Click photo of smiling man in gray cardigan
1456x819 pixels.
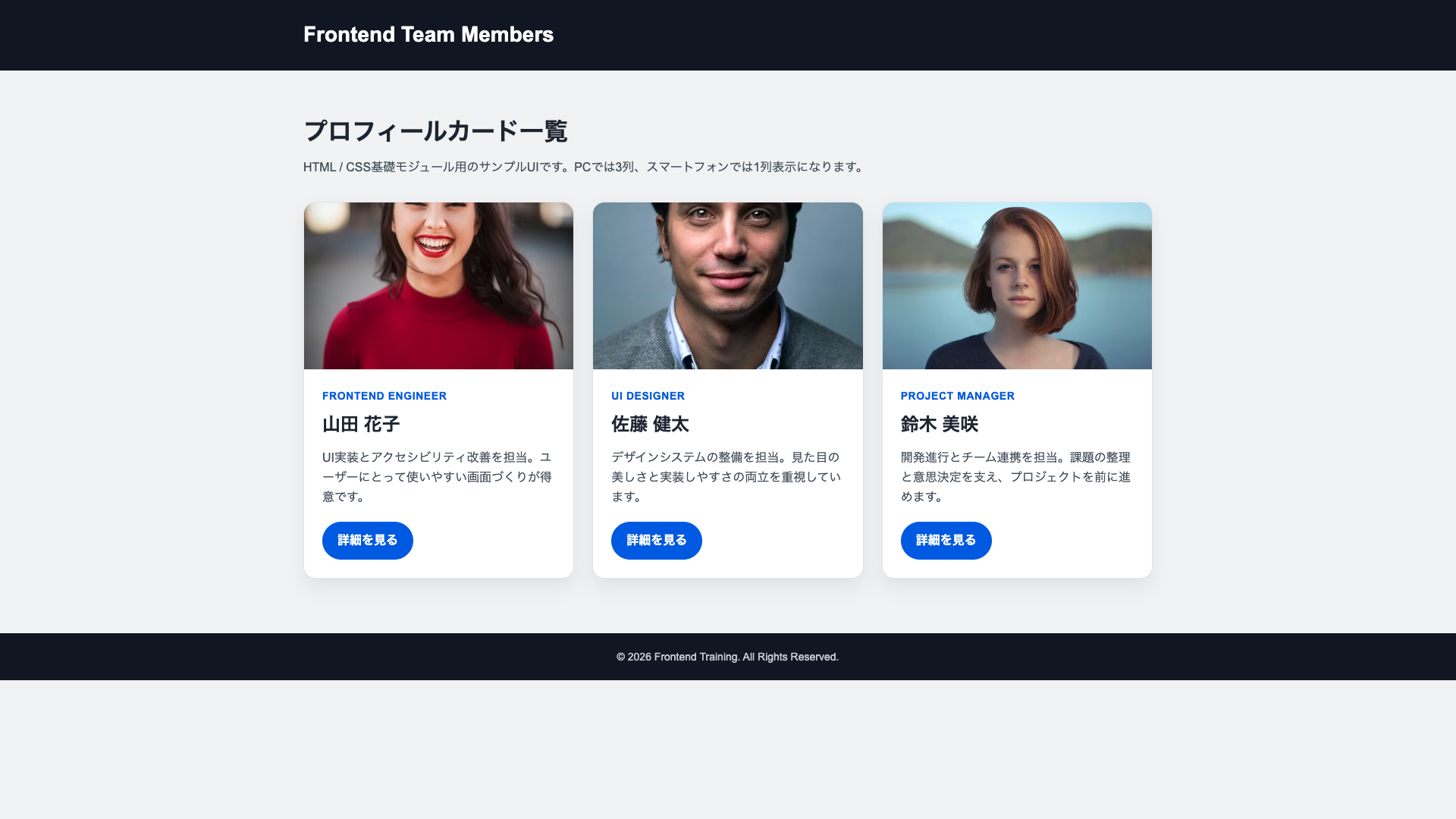pos(727,286)
